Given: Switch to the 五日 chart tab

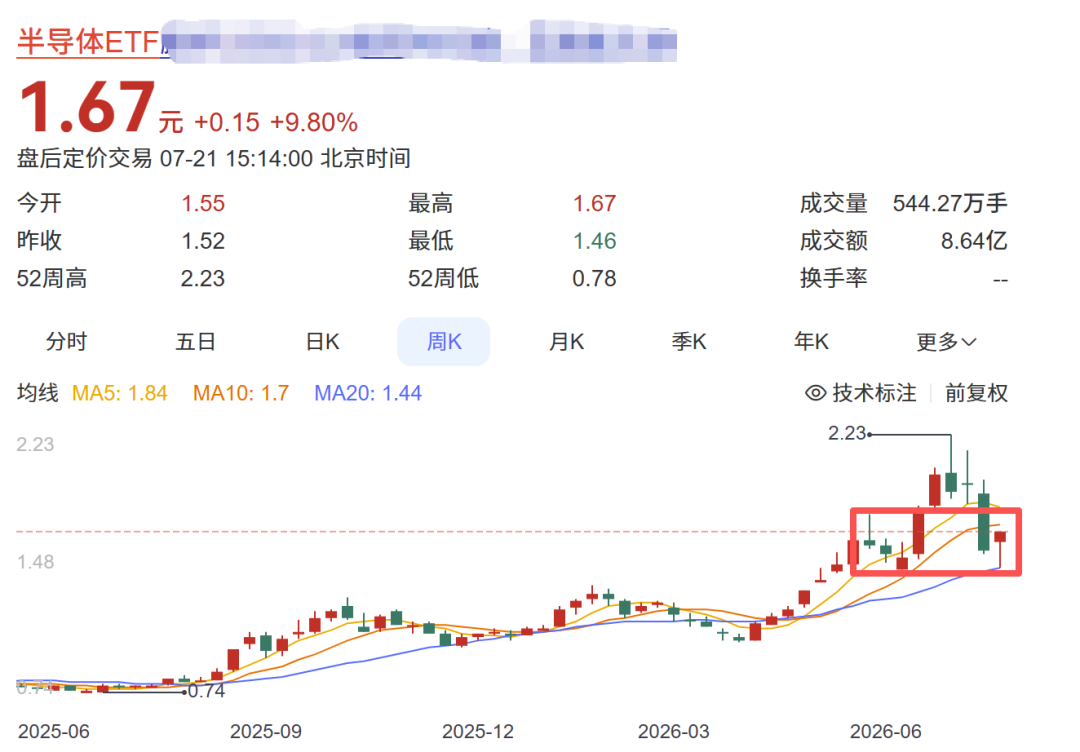Looking at the screenshot, I should coord(196,342).
